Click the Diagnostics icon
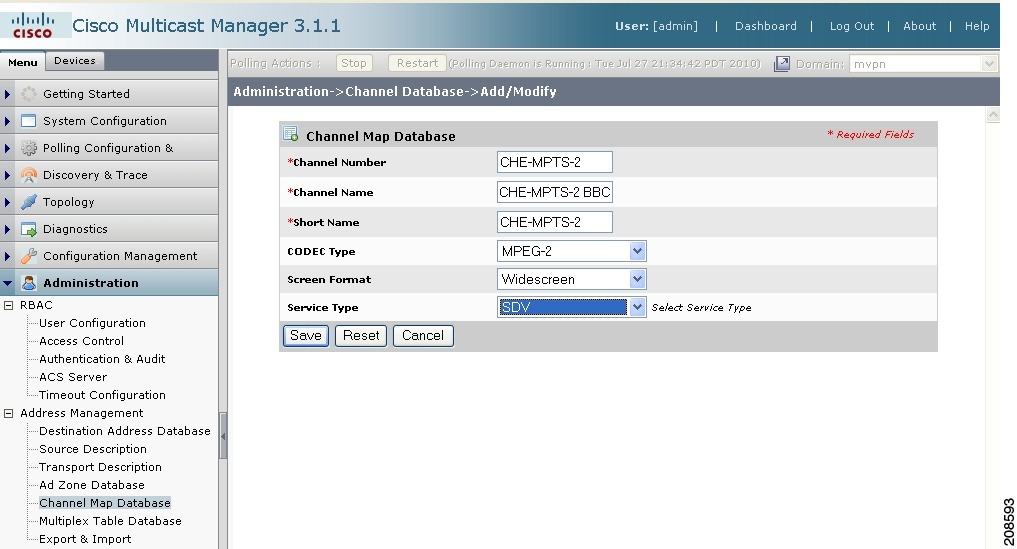This screenshot has width=1017, height=549. click(x=29, y=229)
